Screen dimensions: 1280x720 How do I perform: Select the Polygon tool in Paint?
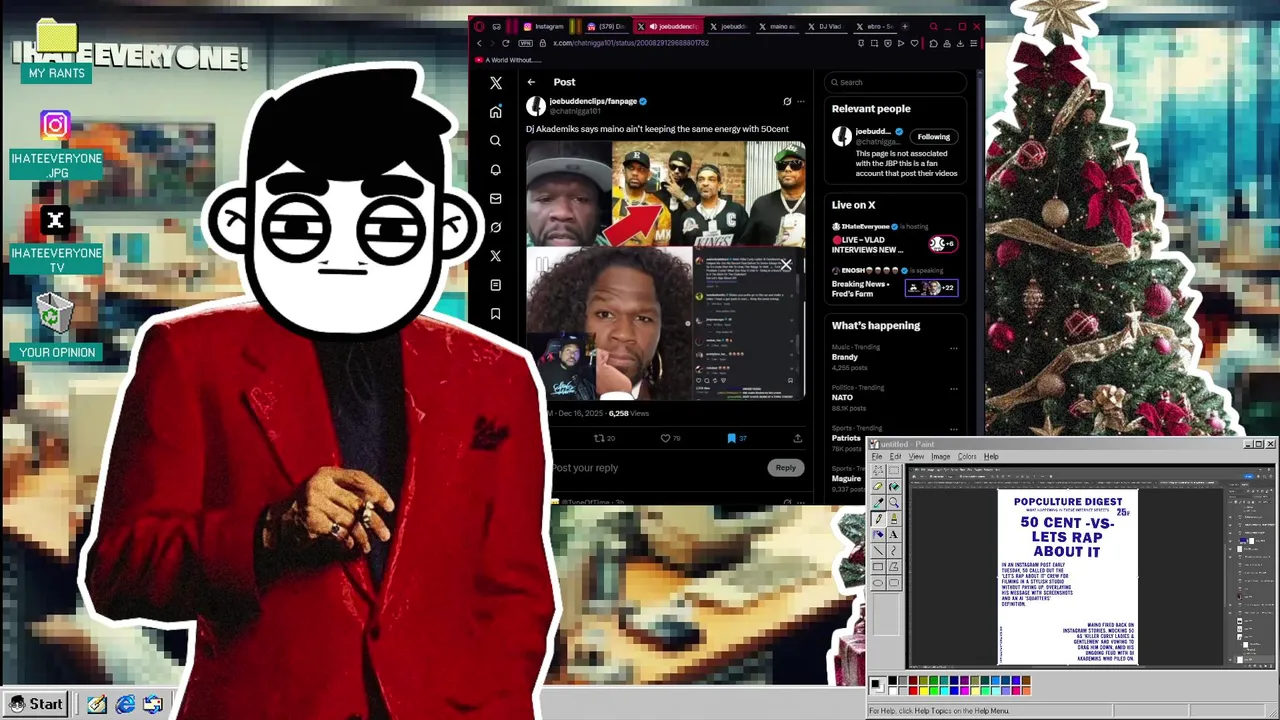(894, 567)
